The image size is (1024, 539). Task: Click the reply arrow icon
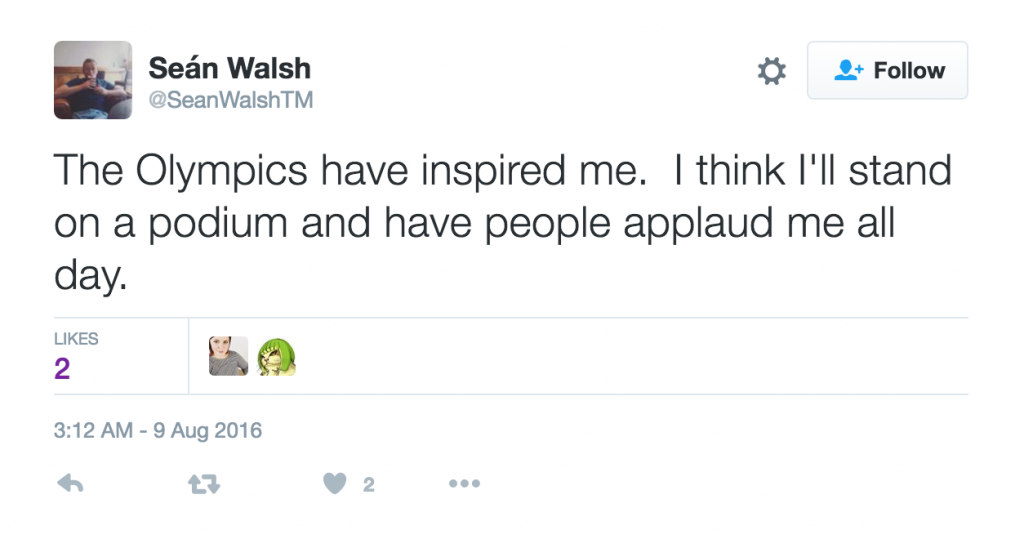tap(70, 484)
